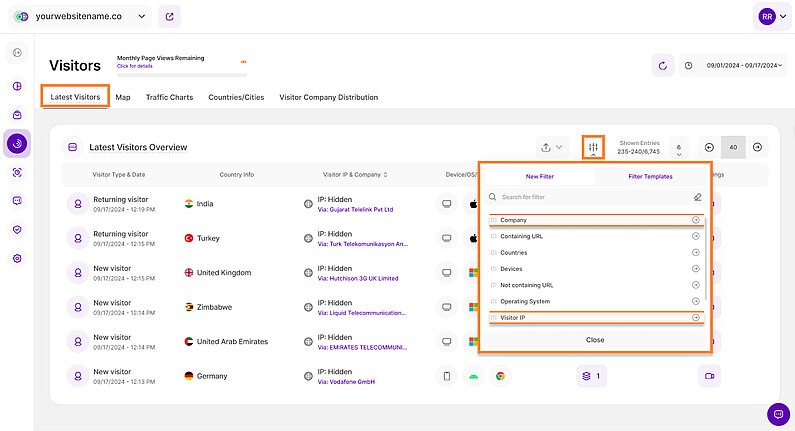Click the Search for filter field
The image size is (795, 431).
click(590, 197)
